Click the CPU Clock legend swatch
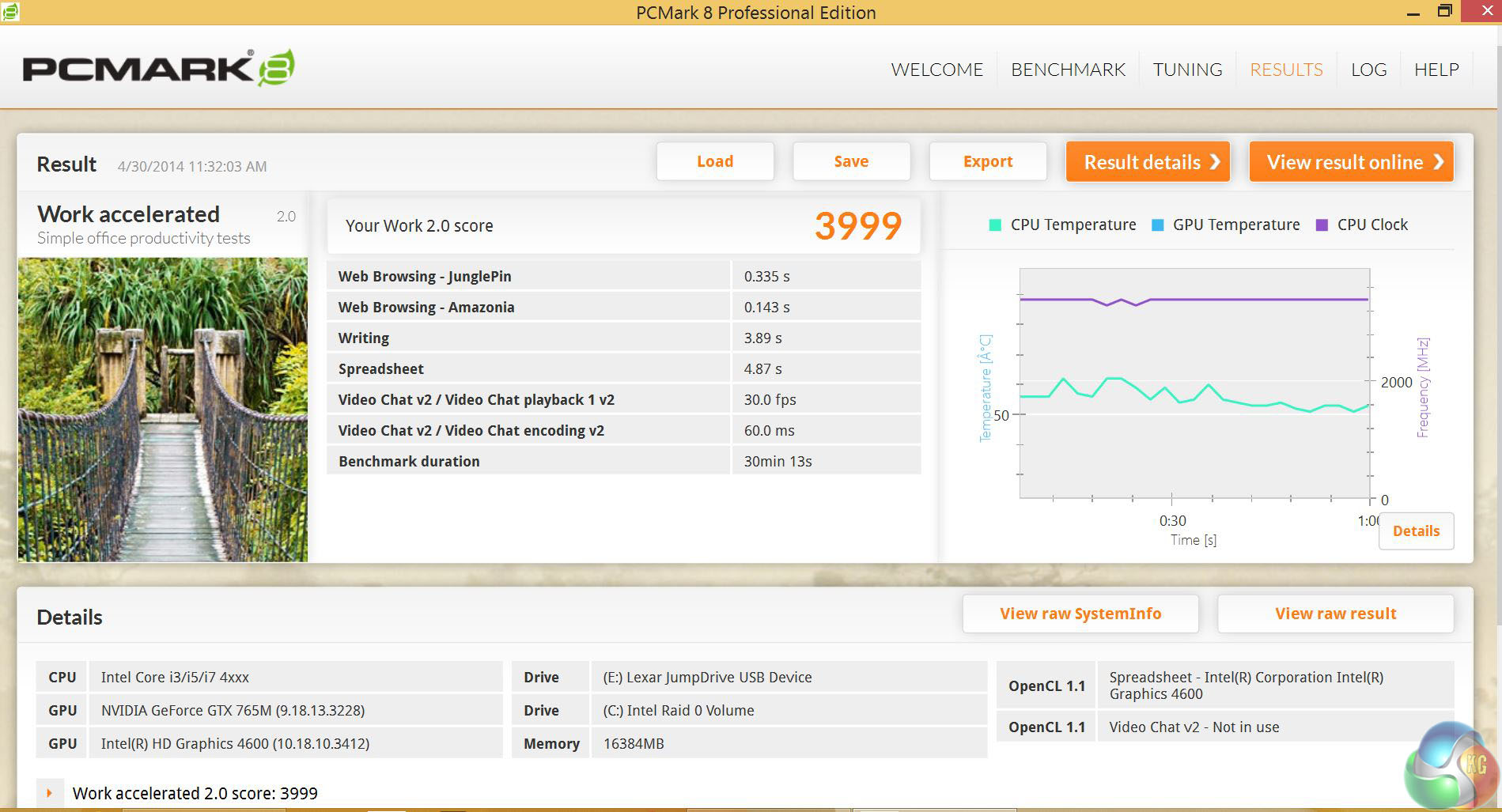The width and height of the screenshot is (1502, 812). (1322, 225)
